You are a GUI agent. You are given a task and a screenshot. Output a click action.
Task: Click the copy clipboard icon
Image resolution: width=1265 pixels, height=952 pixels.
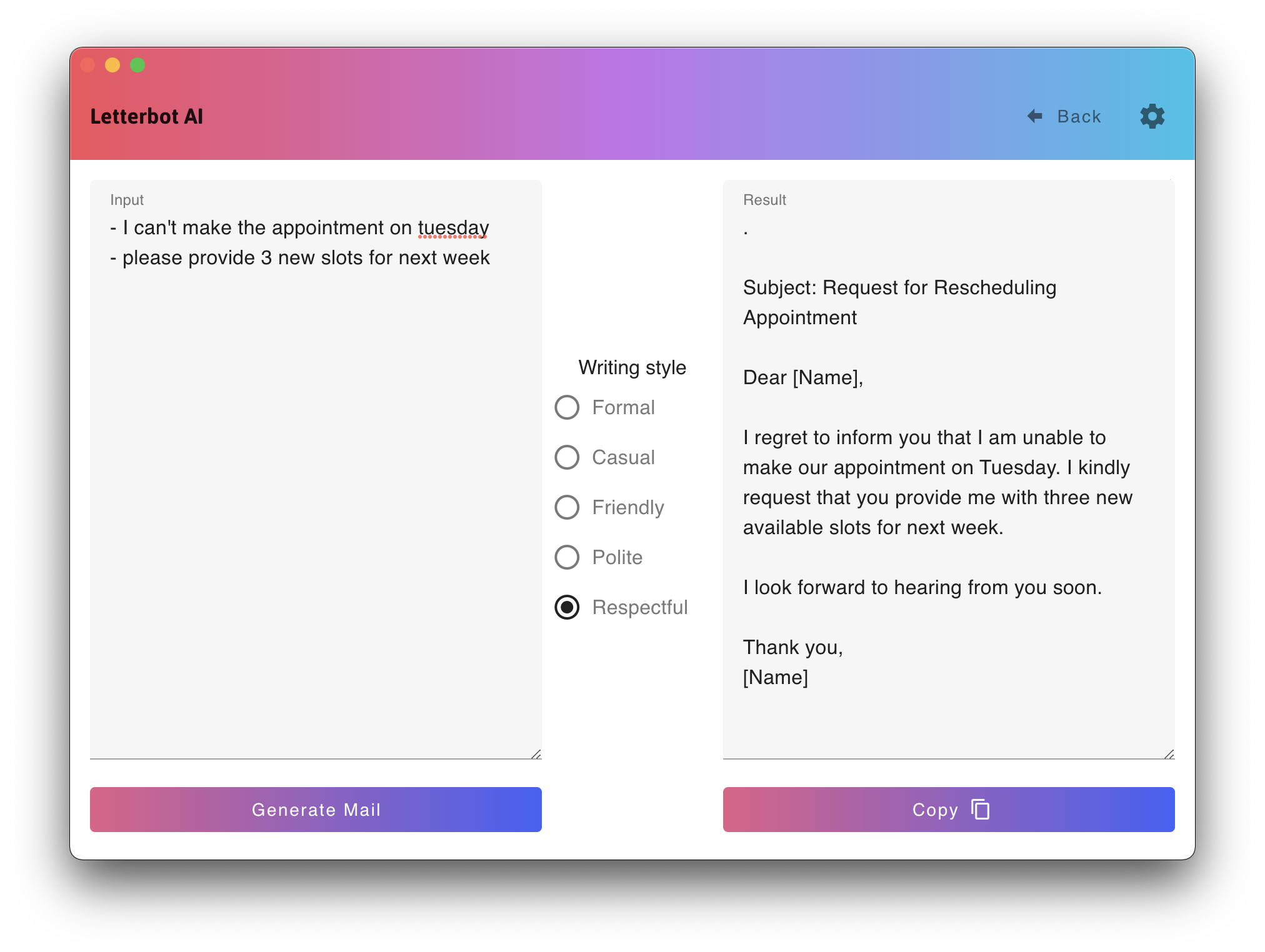(x=980, y=809)
